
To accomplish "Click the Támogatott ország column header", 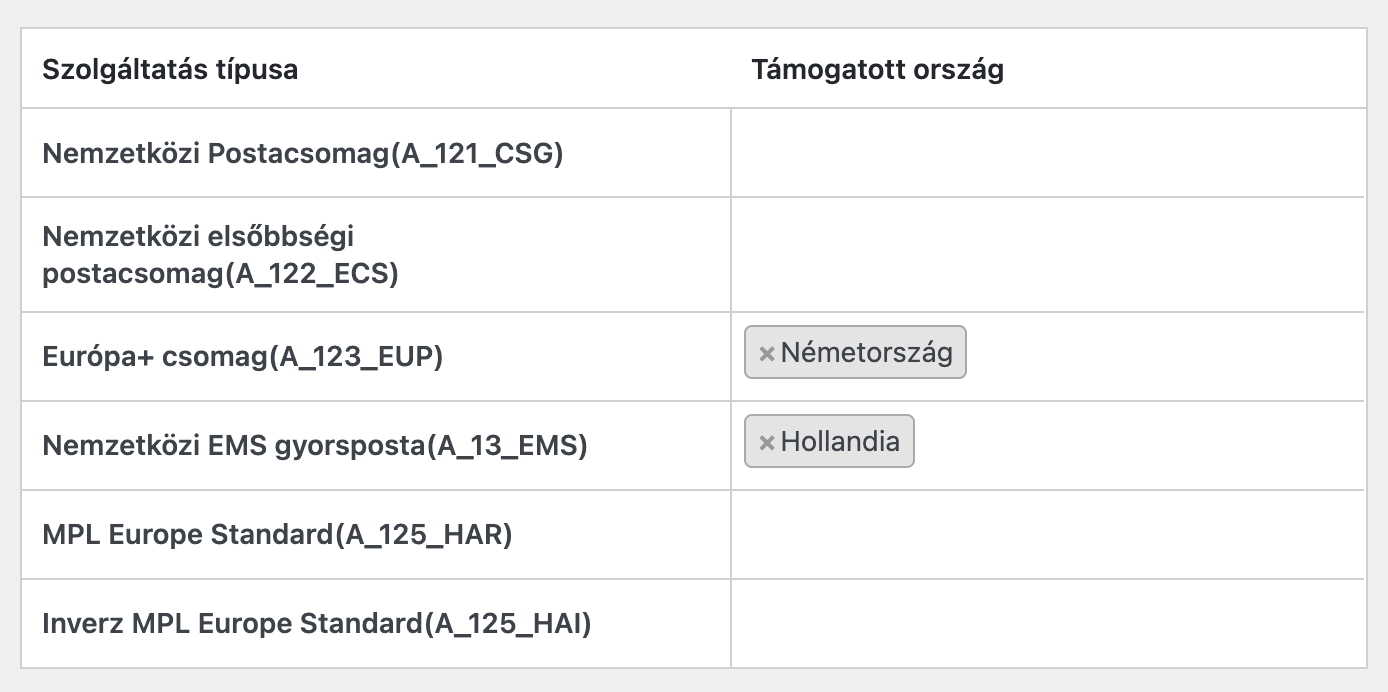I will [877, 70].
